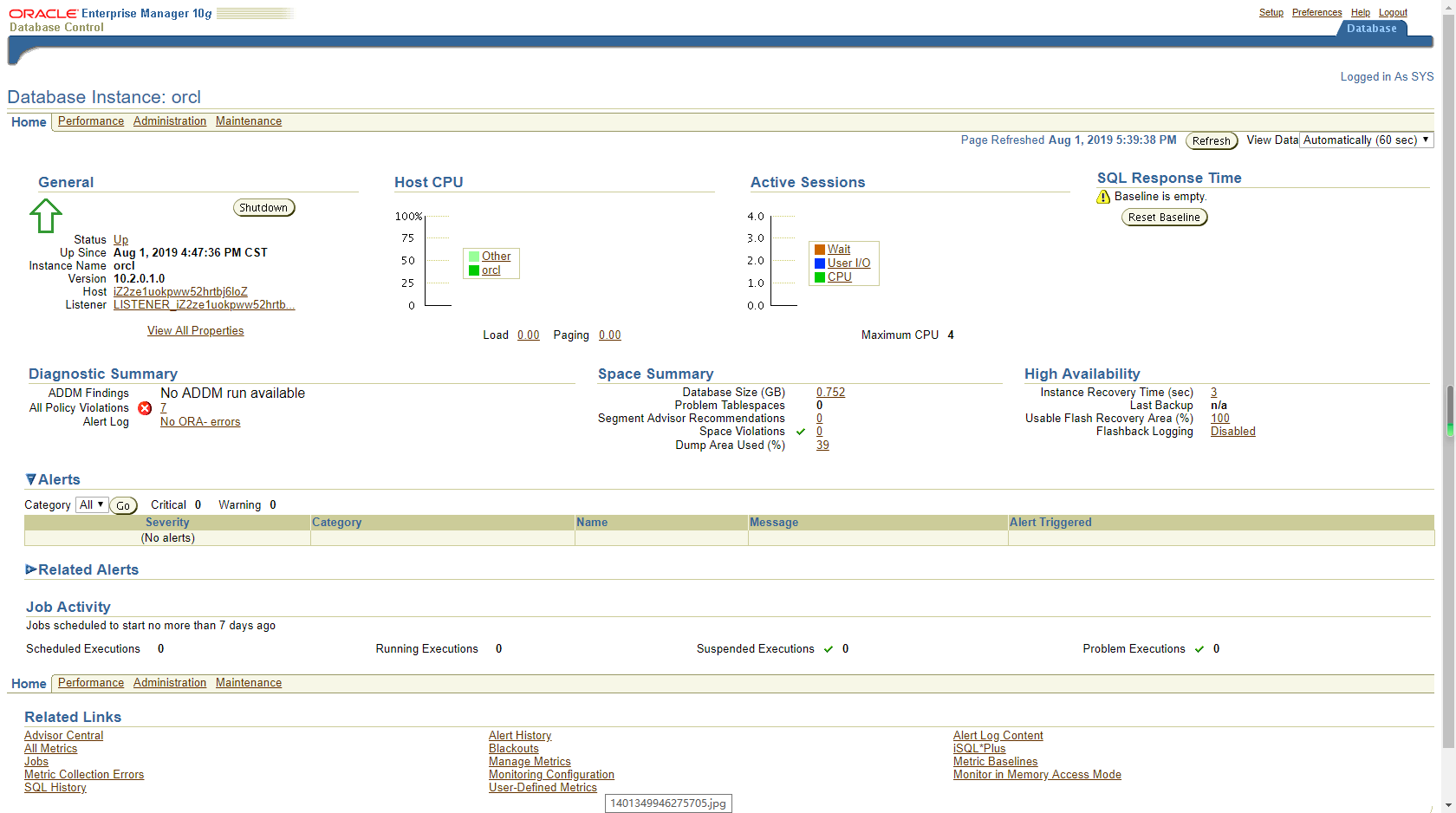Screen dimensions: 1456x813
Task: Click the Wait legend orange swatch
Action: (x=820, y=250)
